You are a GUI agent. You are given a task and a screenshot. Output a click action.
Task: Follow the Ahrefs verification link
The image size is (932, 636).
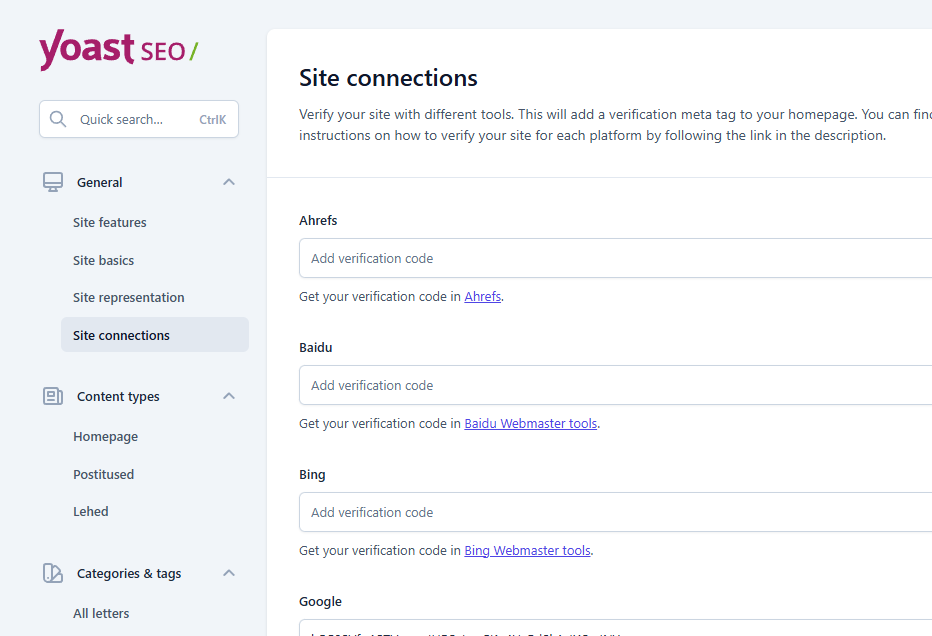coord(482,297)
